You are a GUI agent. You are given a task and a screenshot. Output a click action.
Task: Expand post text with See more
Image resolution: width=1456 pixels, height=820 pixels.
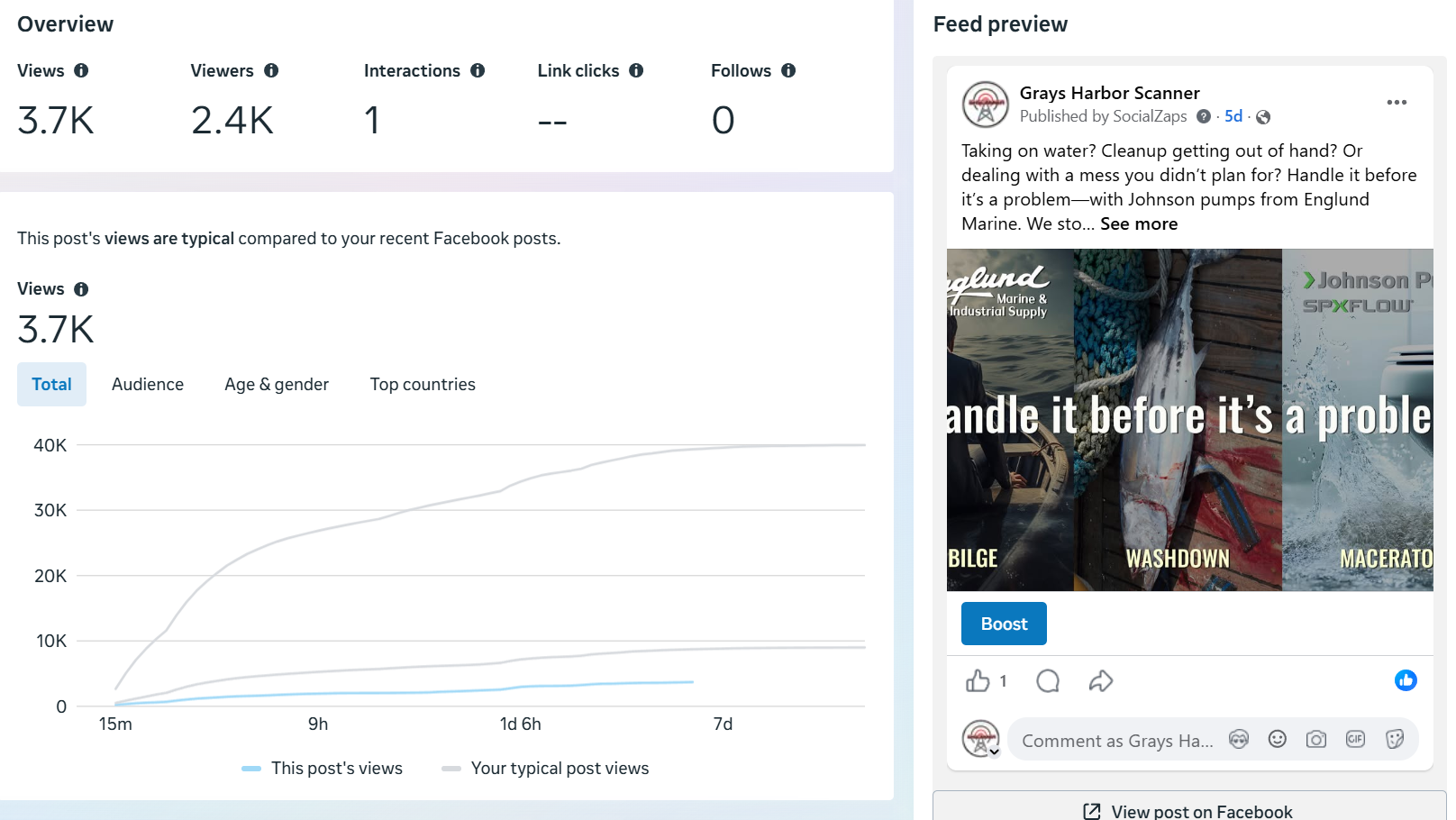(1139, 224)
